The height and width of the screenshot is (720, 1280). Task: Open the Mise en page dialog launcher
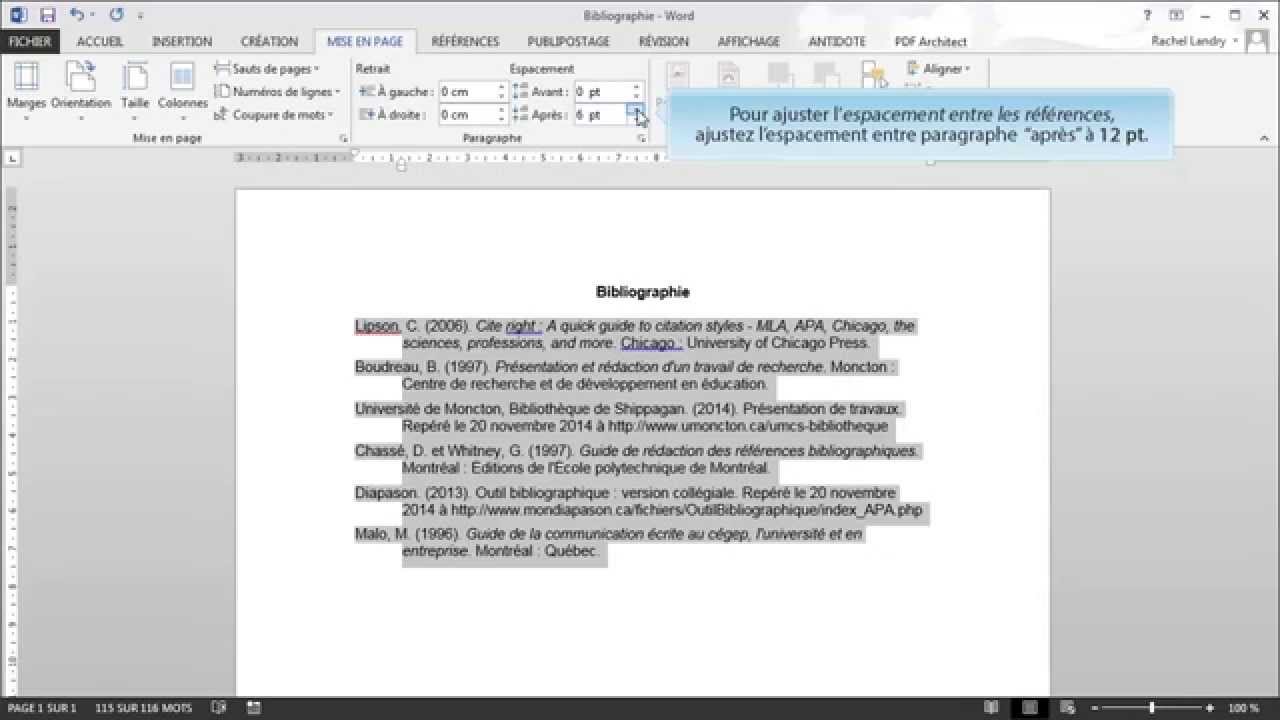344,139
